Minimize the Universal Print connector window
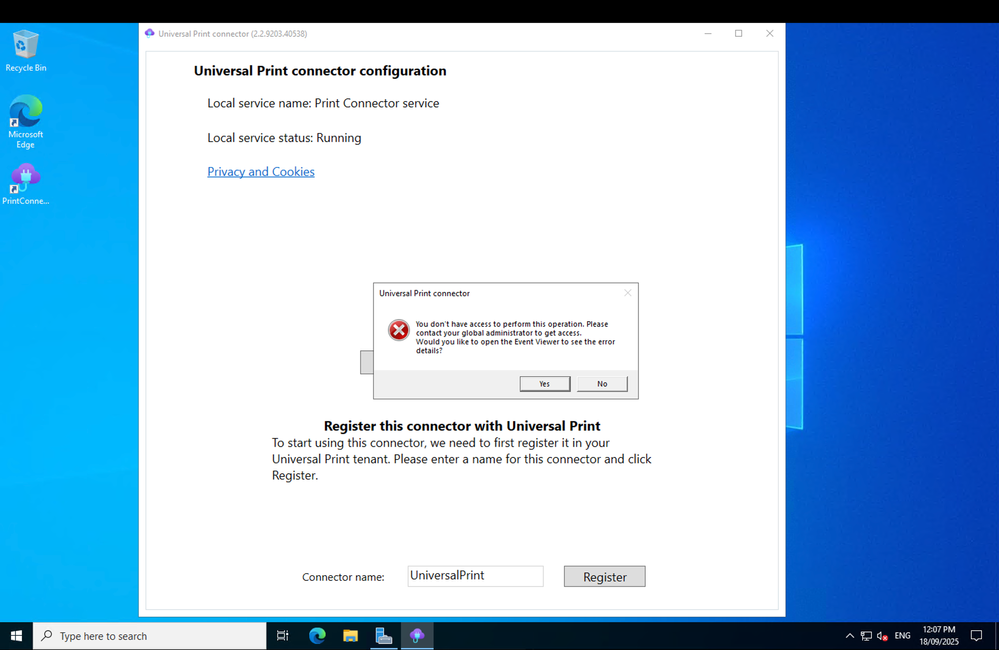 point(708,34)
